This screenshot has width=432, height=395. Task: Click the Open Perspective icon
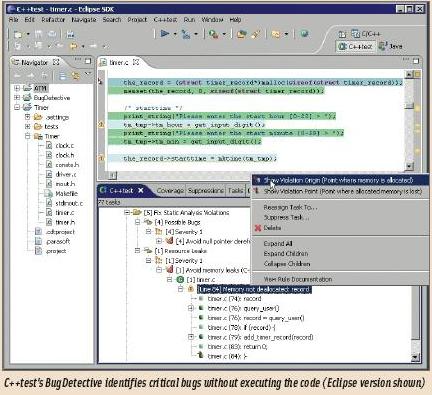tap(342, 34)
